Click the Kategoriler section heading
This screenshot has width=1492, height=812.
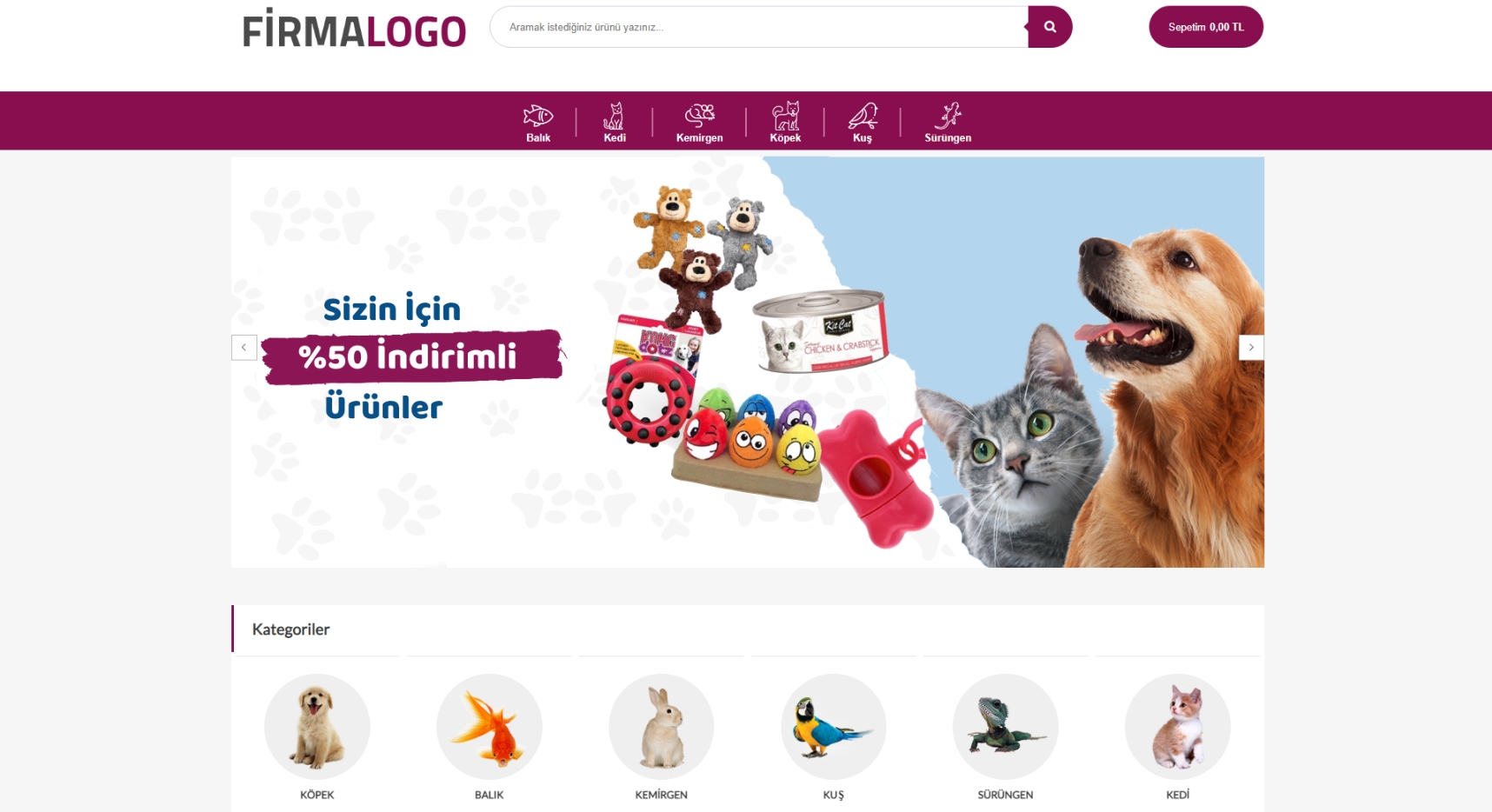pyautogui.click(x=290, y=629)
